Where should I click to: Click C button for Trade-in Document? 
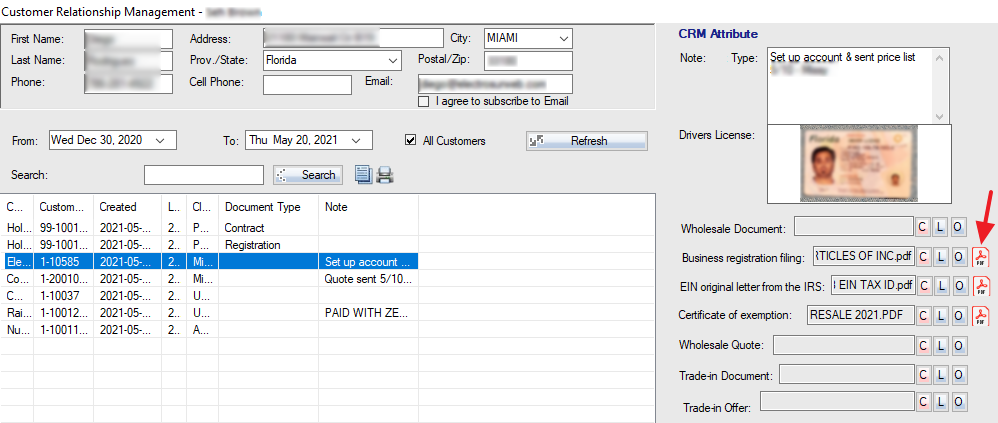(923, 375)
